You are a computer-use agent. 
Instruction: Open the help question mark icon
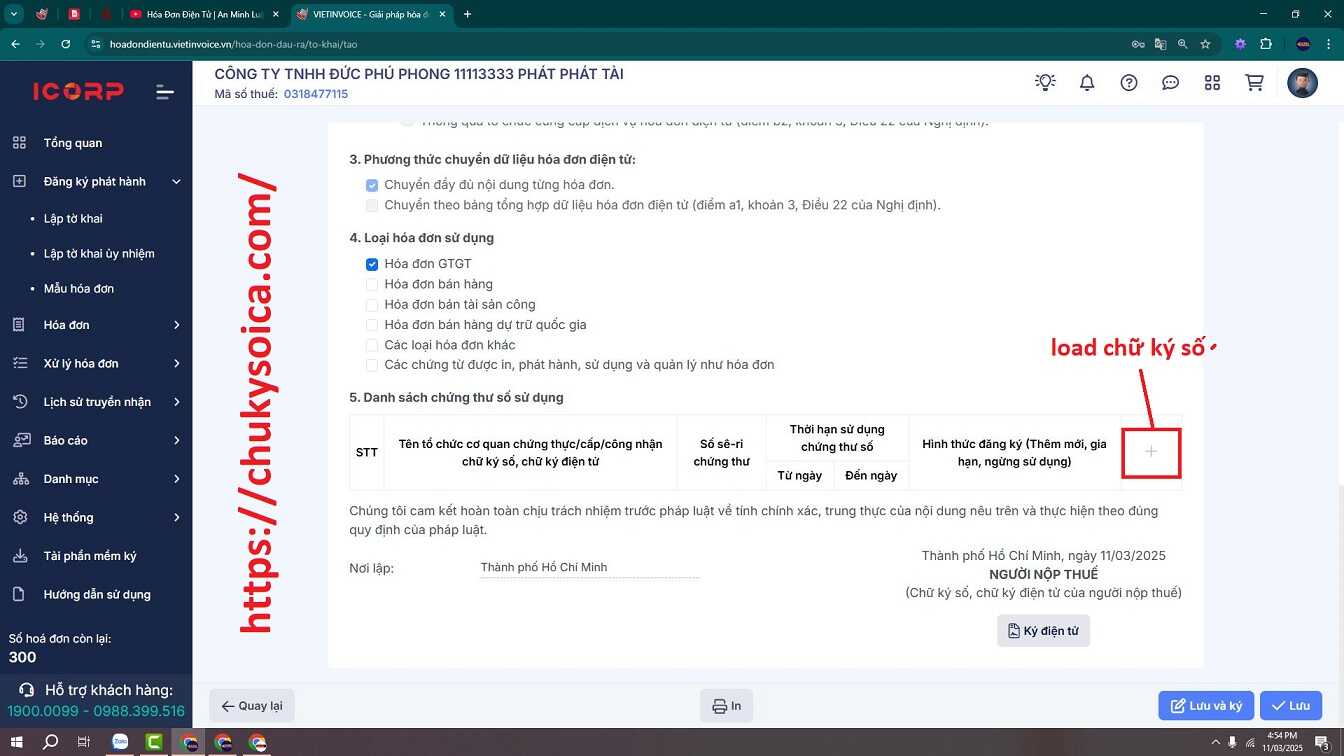[x=1129, y=83]
